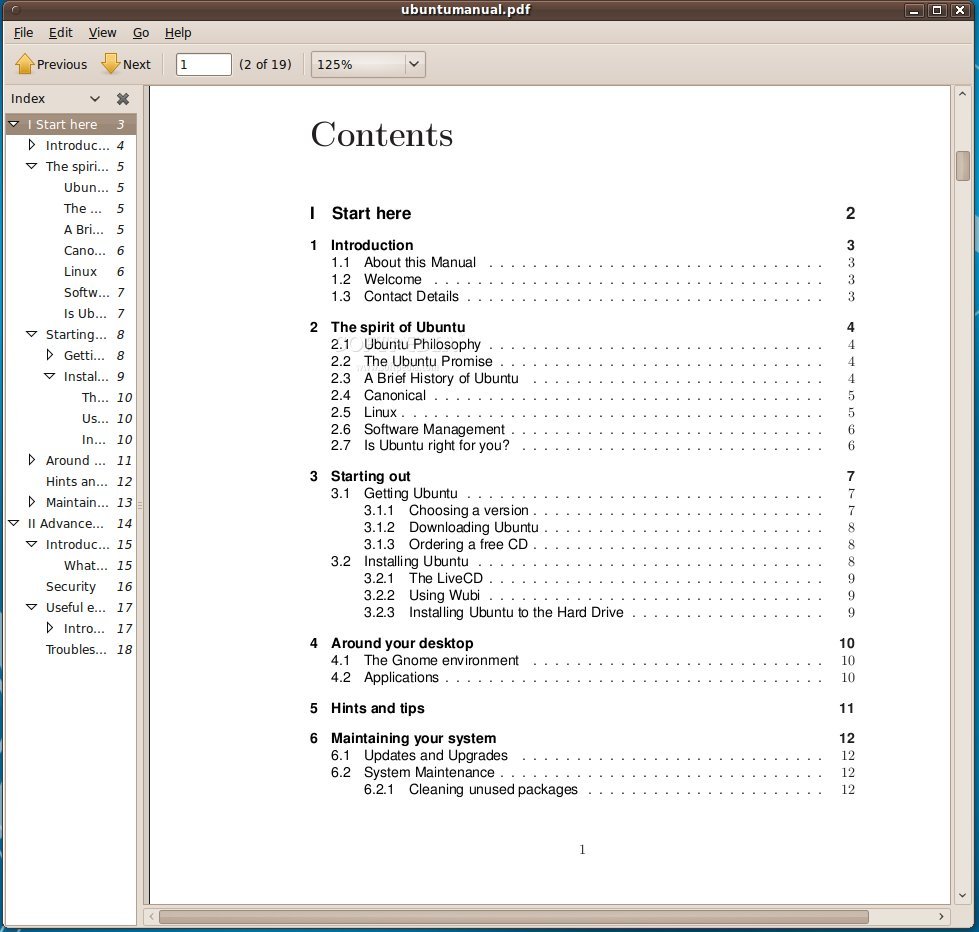Open the File menu
Viewport: 979px width, 932px height.
tap(22, 33)
